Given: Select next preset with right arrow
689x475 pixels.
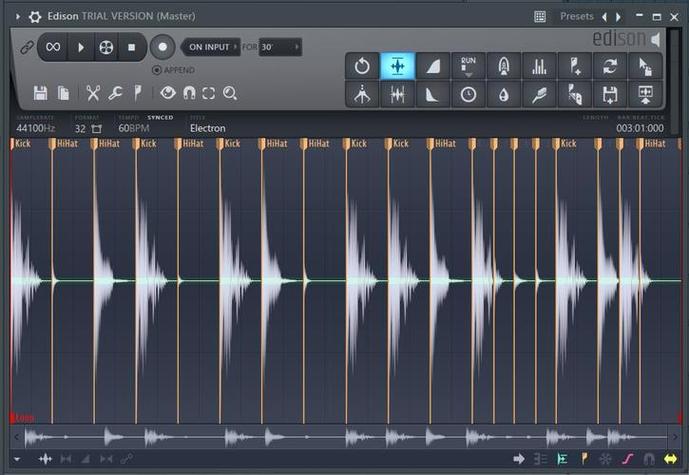Looking at the screenshot, I should click(x=618, y=17).
